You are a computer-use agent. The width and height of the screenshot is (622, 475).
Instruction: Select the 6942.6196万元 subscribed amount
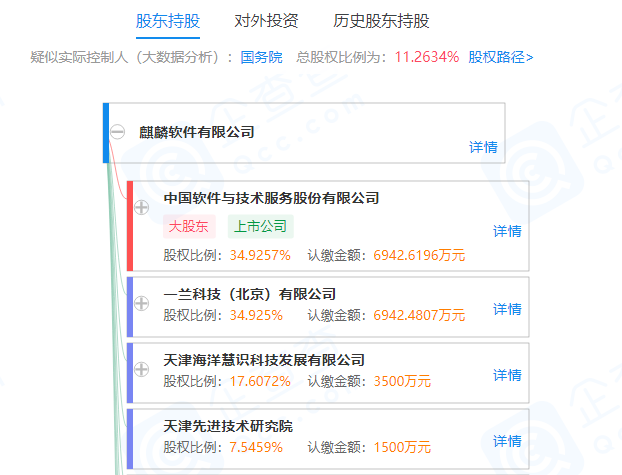pyautogui.click(x=419, y=255)
